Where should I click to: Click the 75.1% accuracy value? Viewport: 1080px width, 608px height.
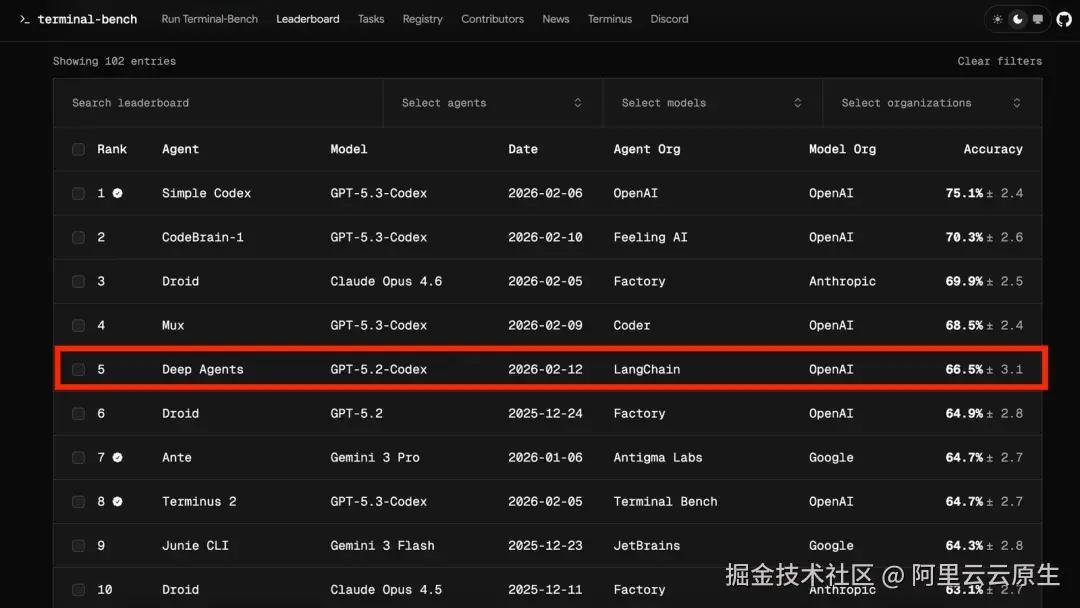tap(964, 193)
